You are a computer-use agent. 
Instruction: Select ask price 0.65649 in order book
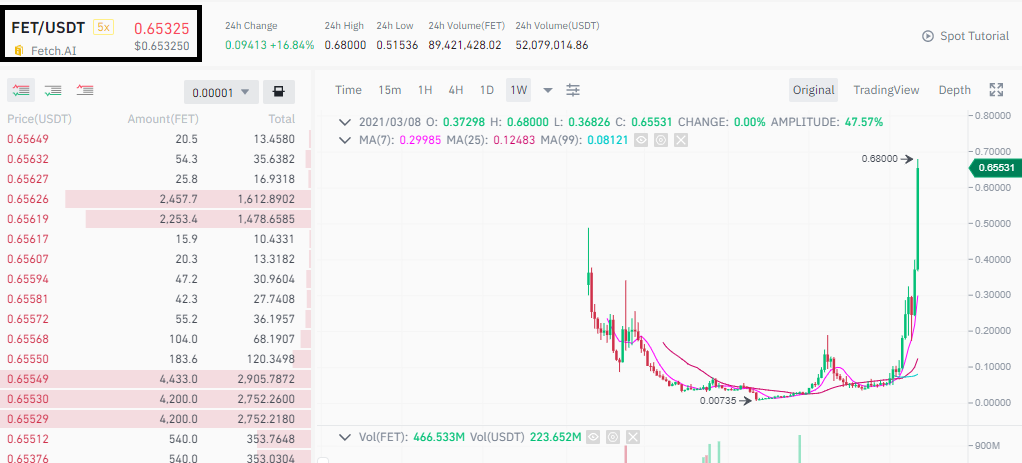[28, 139]
